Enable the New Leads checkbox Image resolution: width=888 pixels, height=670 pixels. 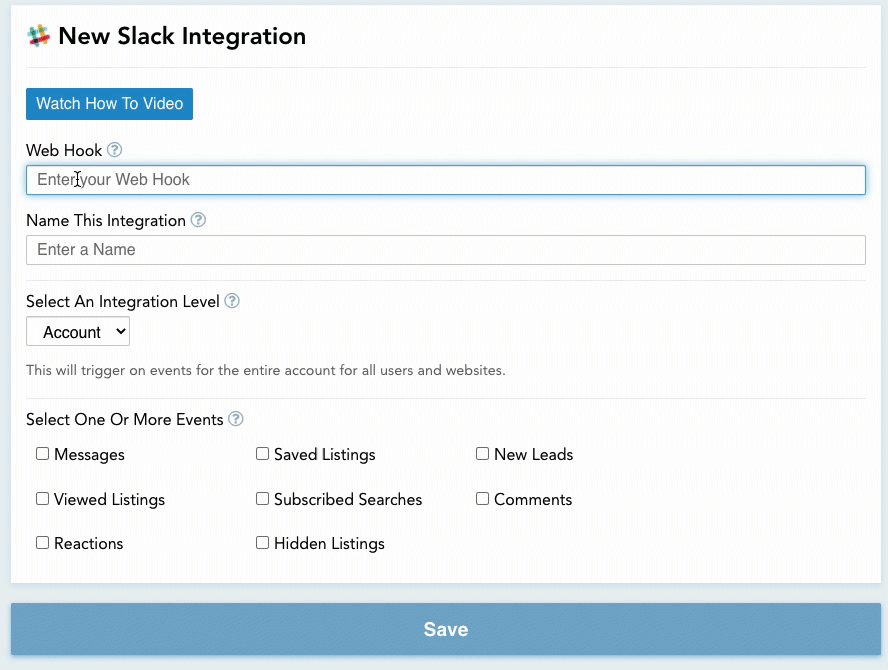pyautogui.click(x=483, y=454)
